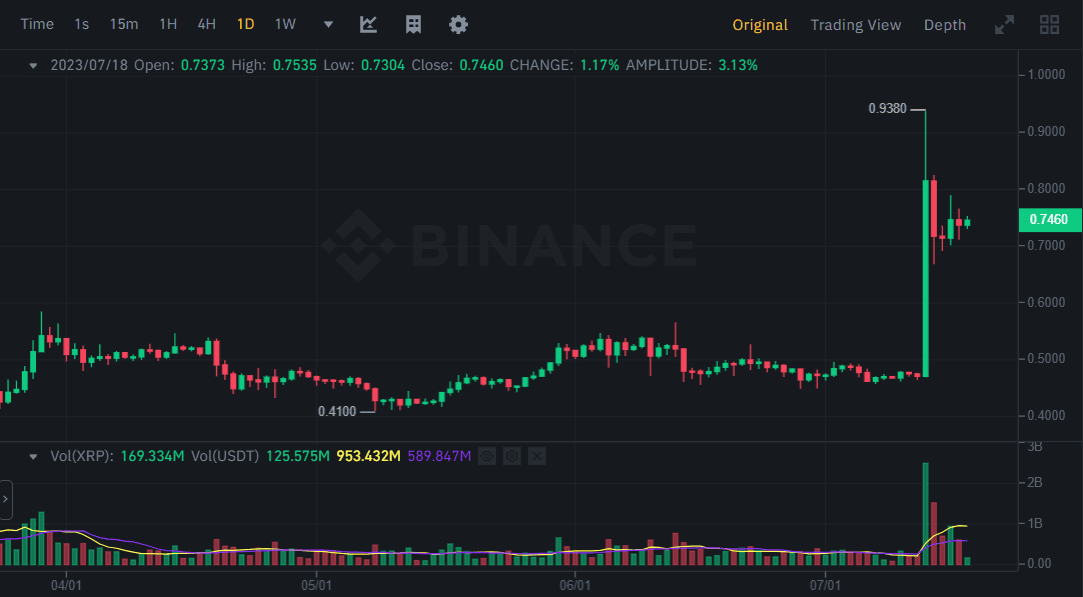The width and height of the screenshot is (1083, 597).
Task: Open the volume indicator settings gear
Action: click(x=512, y=456)
